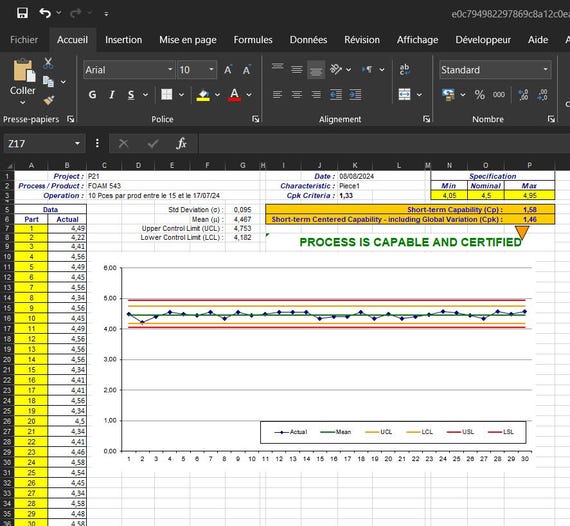
Task: Align text to bottom of cell
Action: pyautogui.click(x=316, y=69)
